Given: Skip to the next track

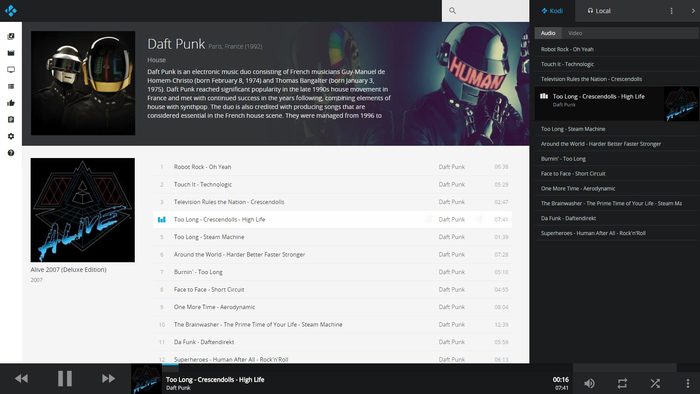Looking at the screenshot, I should coord(108,378).
